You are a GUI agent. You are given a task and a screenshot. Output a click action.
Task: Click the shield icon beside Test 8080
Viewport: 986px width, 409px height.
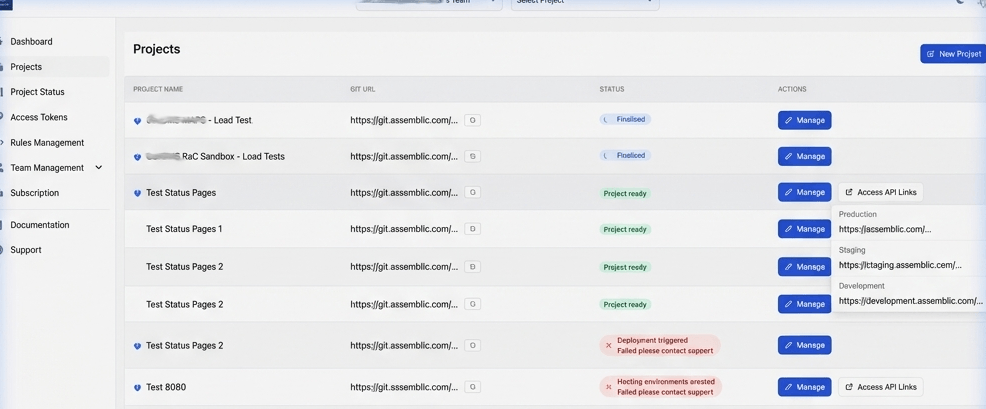tap(138, 388)
